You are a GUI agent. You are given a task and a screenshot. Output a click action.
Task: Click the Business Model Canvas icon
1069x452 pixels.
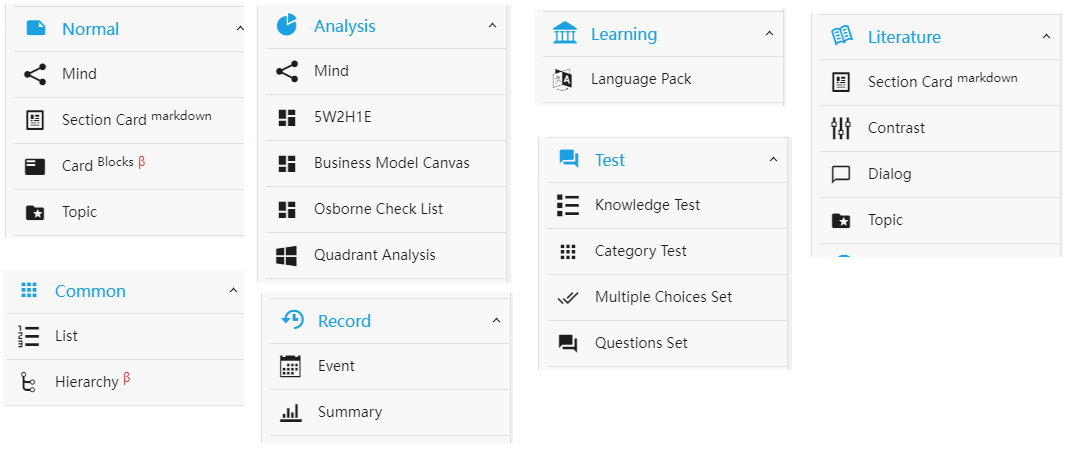pos(287,164)
